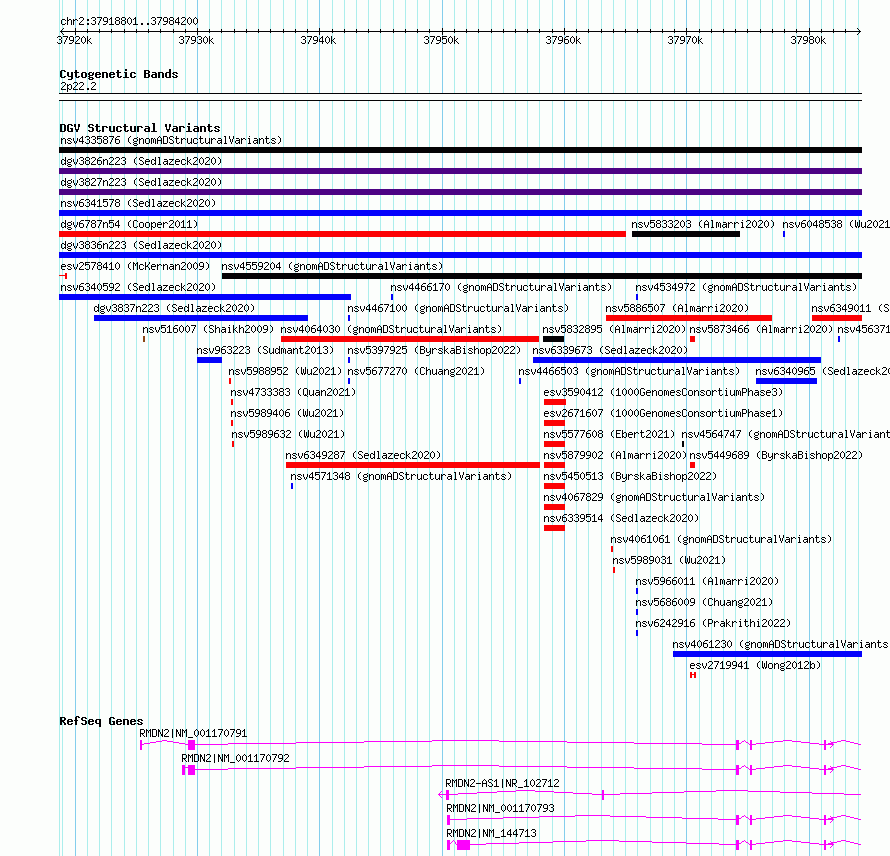The height and width of the screenshot is (856, 890).
Task: Select the blue bar under nsv6339673
Action: [x=677, y=360]
